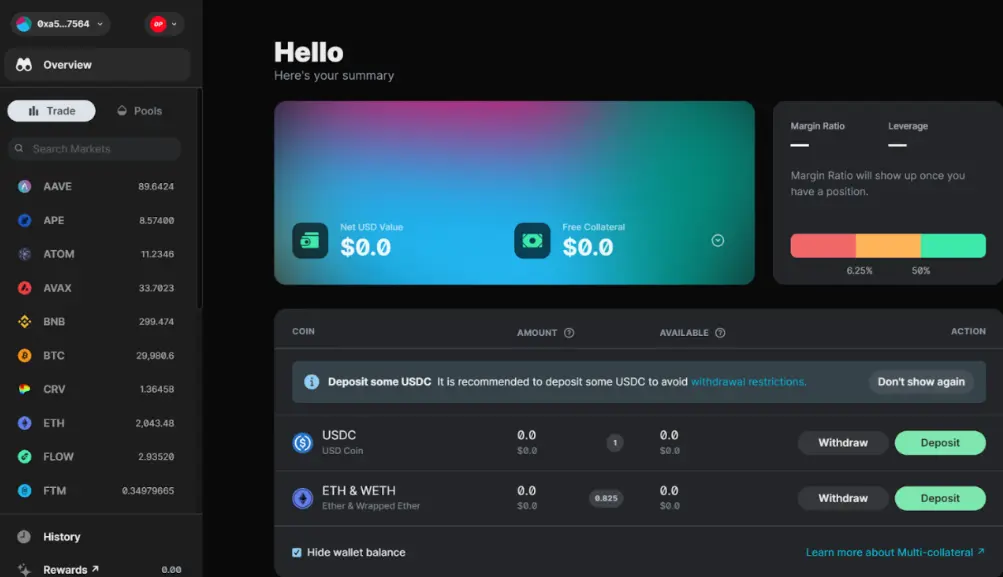Open the Optimism network selector dropdown

(164, 24)
